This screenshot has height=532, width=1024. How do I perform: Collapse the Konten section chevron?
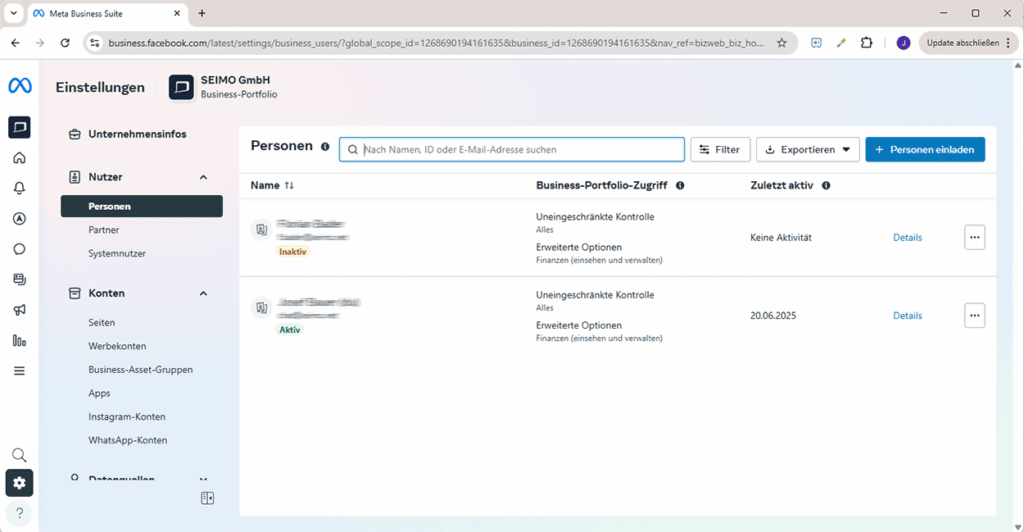[203, 293]
